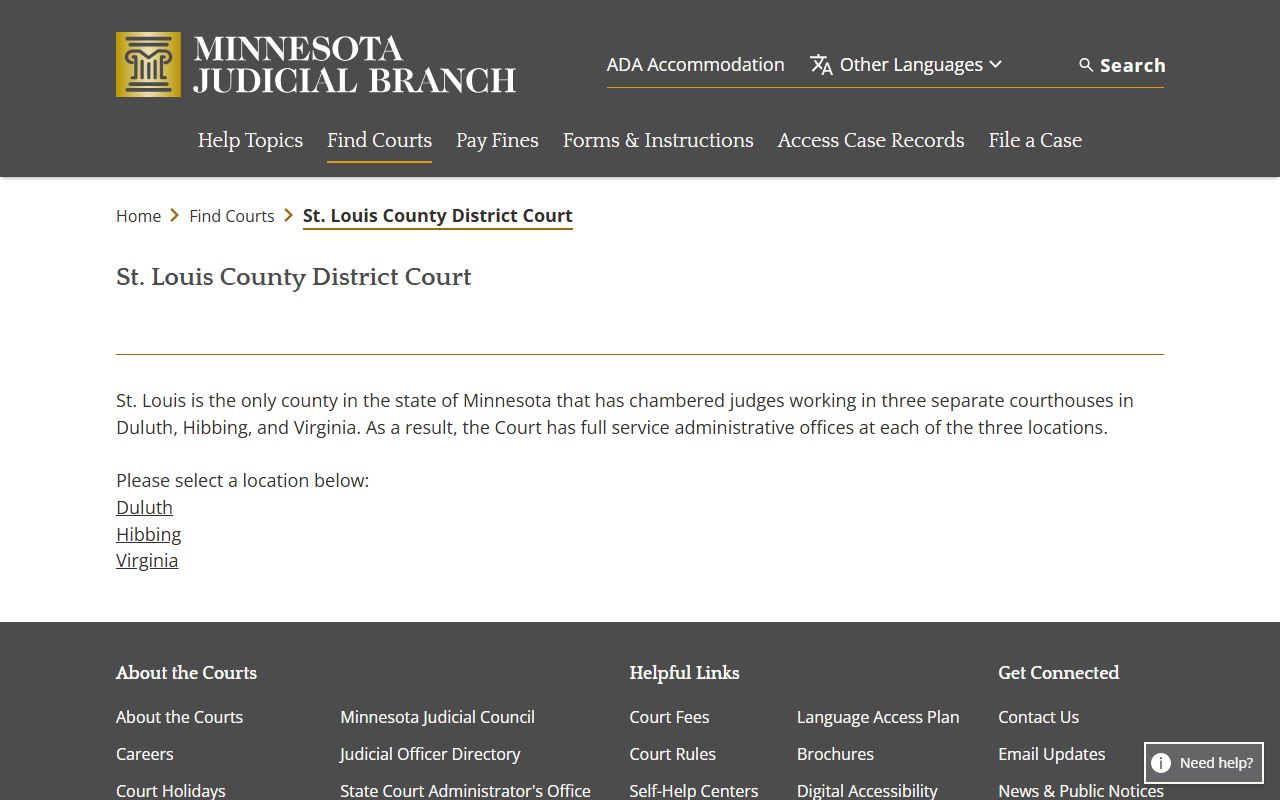Go to the Home breadcrumb
The height and width of the screenshot is (800, 1280).
coord(138,216)
